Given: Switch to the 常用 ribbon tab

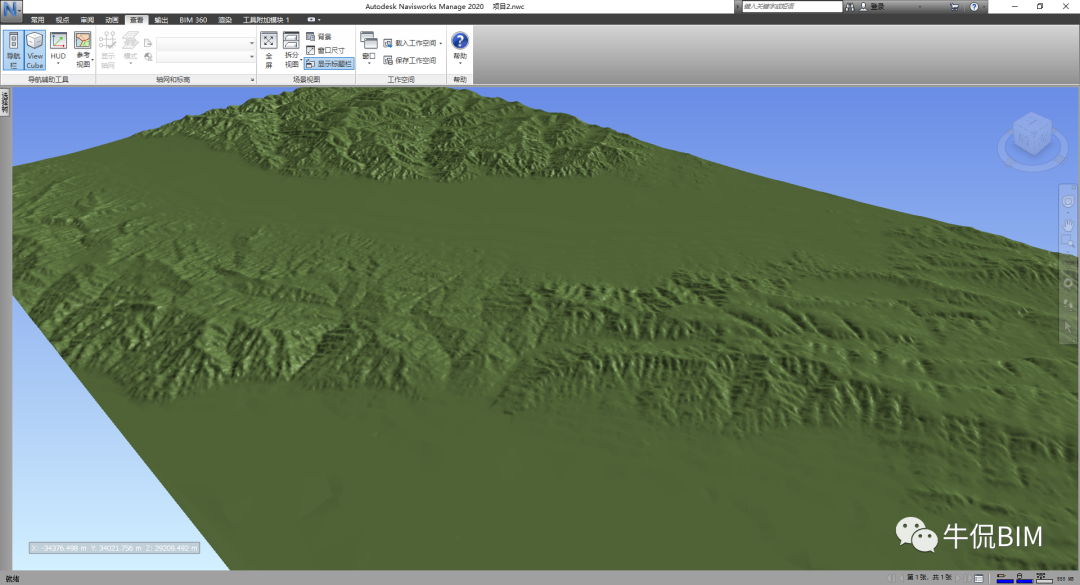Looking at the screenshot, I should [x=37, y=20].
